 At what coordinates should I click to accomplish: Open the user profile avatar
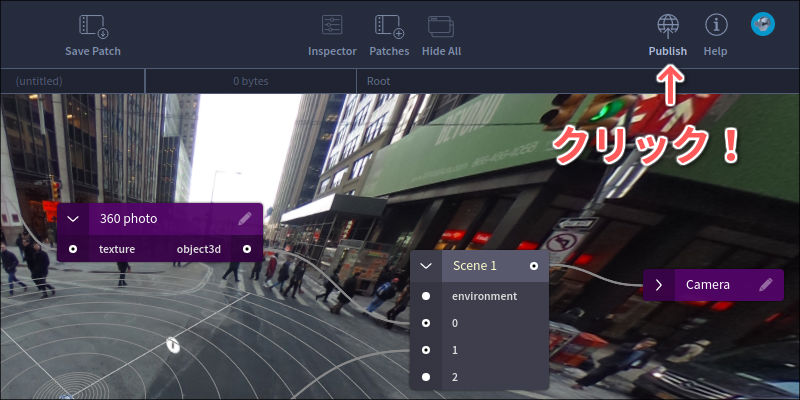point(763,24)
